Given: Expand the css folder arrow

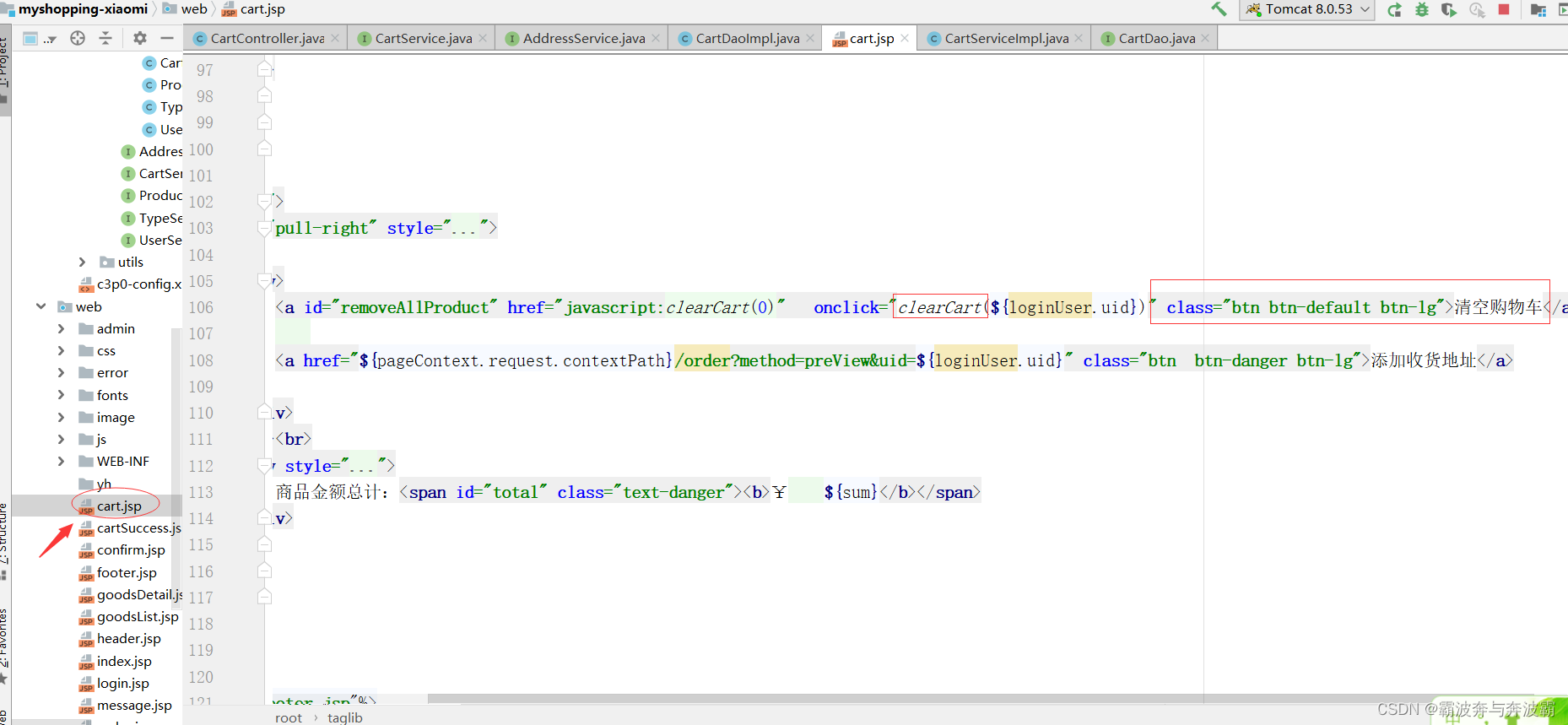Looking at the screenshot, I should click(x=61, y=350).
